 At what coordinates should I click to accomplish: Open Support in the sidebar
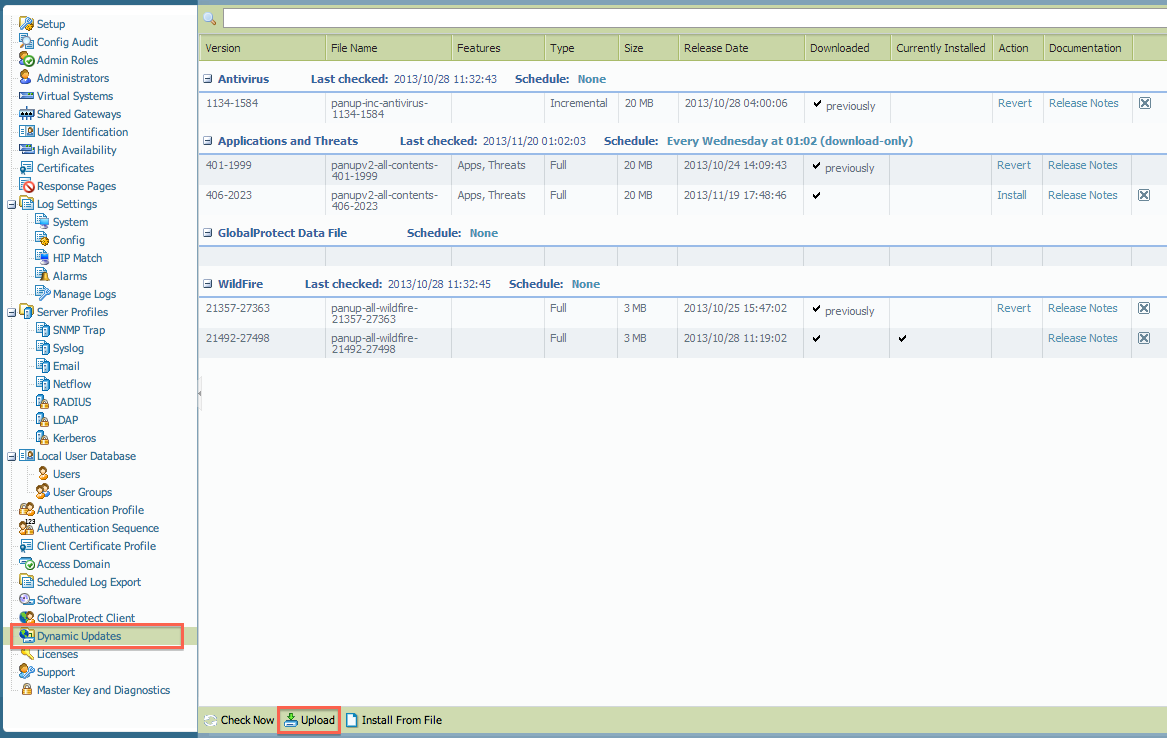56,672
